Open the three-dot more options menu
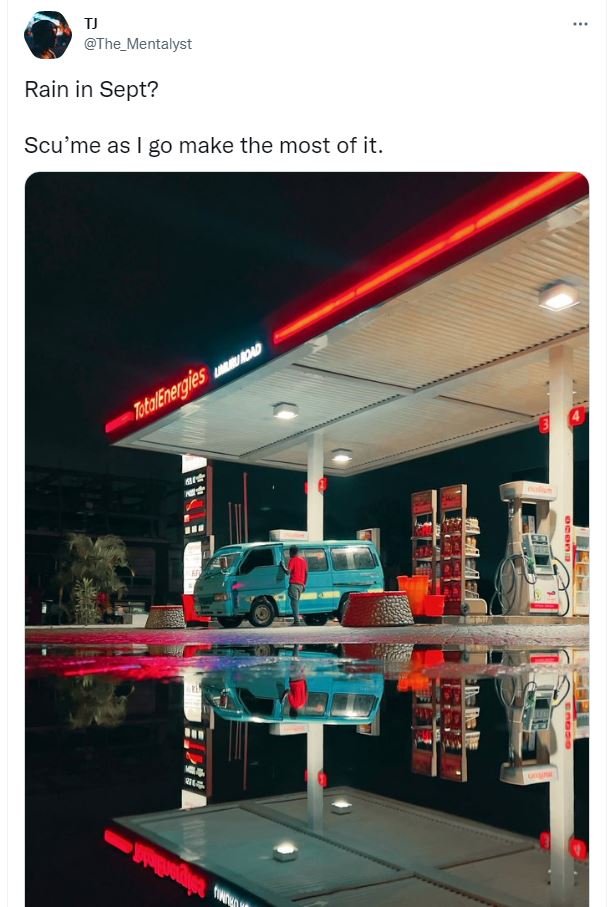 tap(580, 24)
